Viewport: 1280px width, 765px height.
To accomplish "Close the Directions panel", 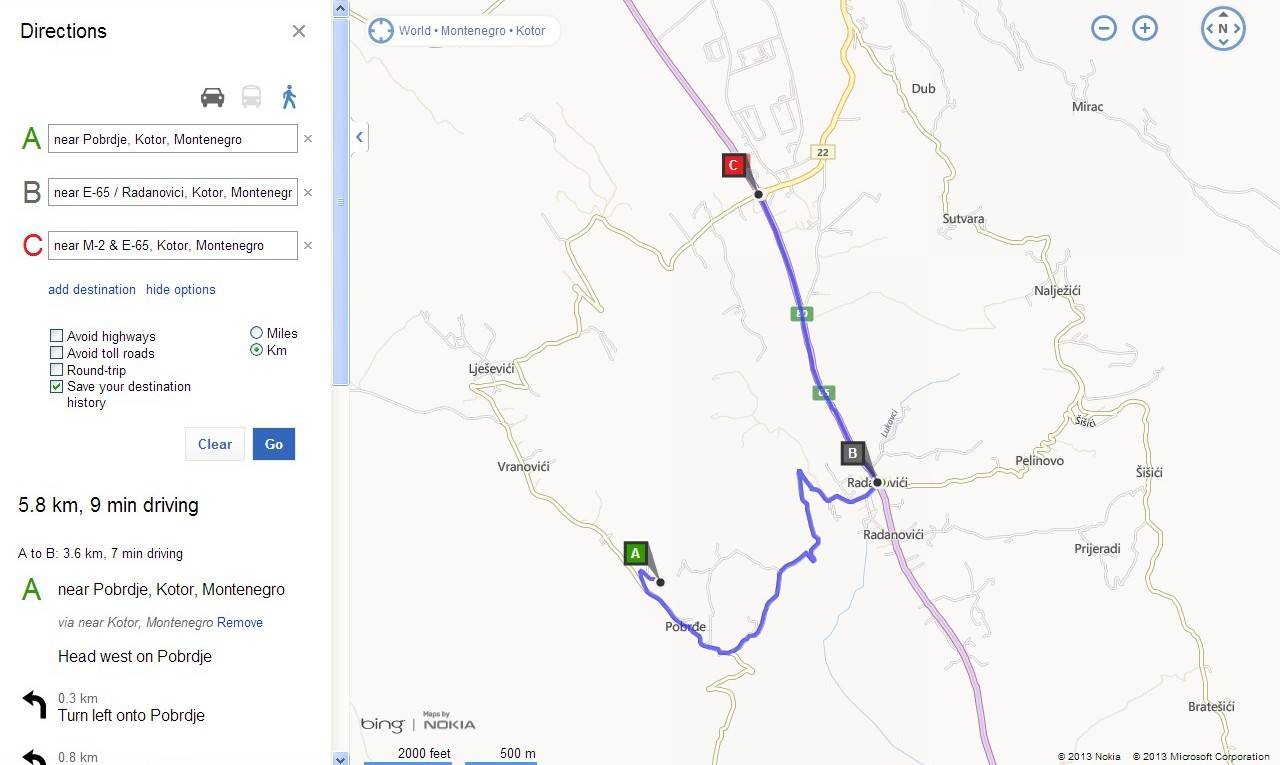I will point(299,31).
